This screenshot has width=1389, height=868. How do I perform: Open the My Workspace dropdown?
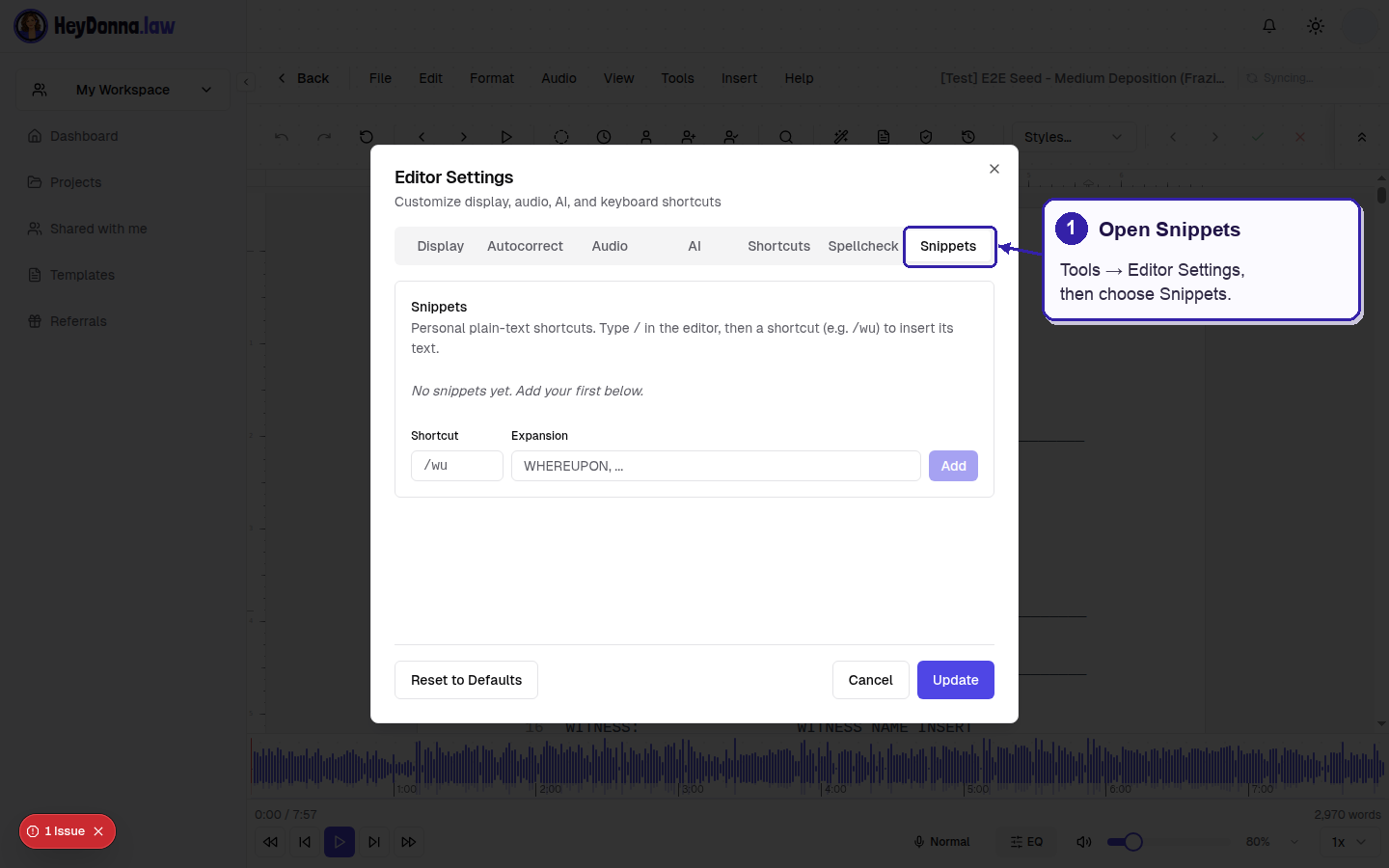coord(123,90)
